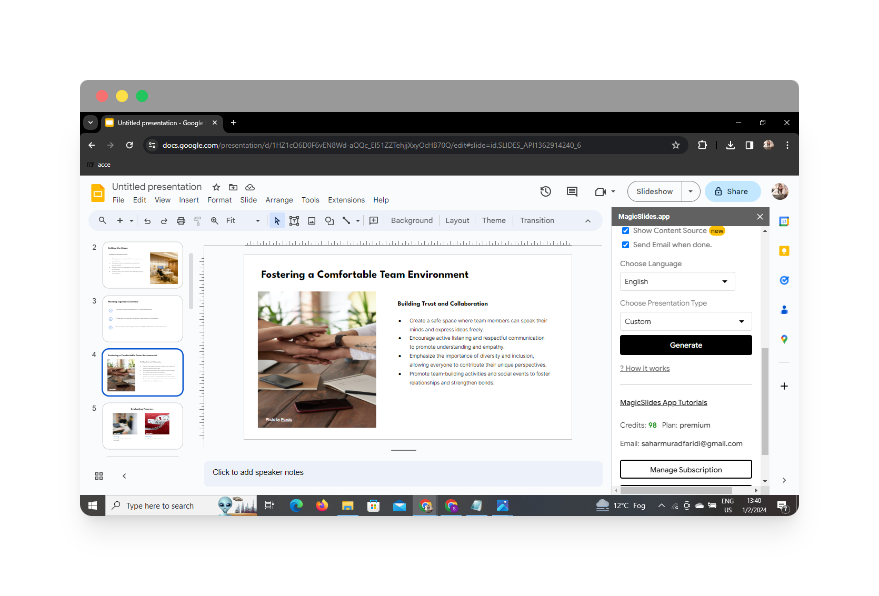Open new slide layout dropdown arrow
The width and height of the screenshot is (879, 596).
point(132,221)
